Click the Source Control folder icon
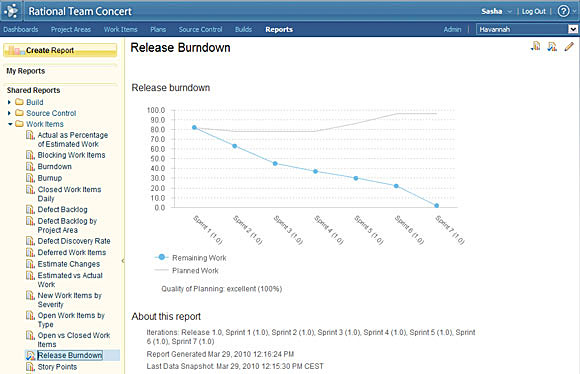This screenshot has height=374, width=580. (19, 113)
